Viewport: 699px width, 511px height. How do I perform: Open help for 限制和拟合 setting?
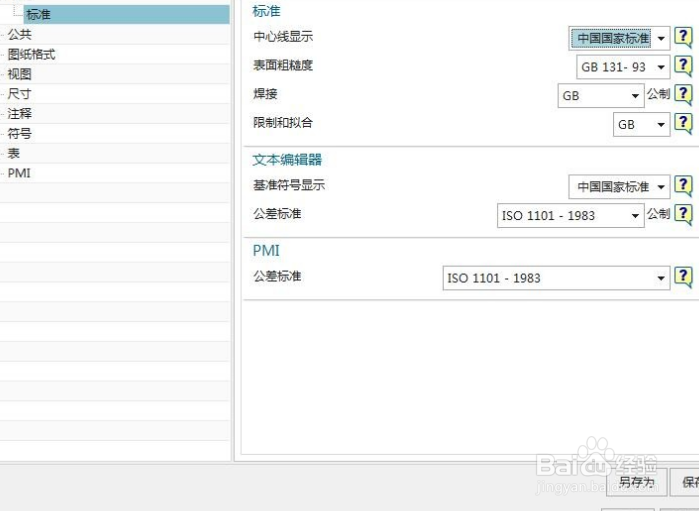pyautogui.click(x=683, y=123)
